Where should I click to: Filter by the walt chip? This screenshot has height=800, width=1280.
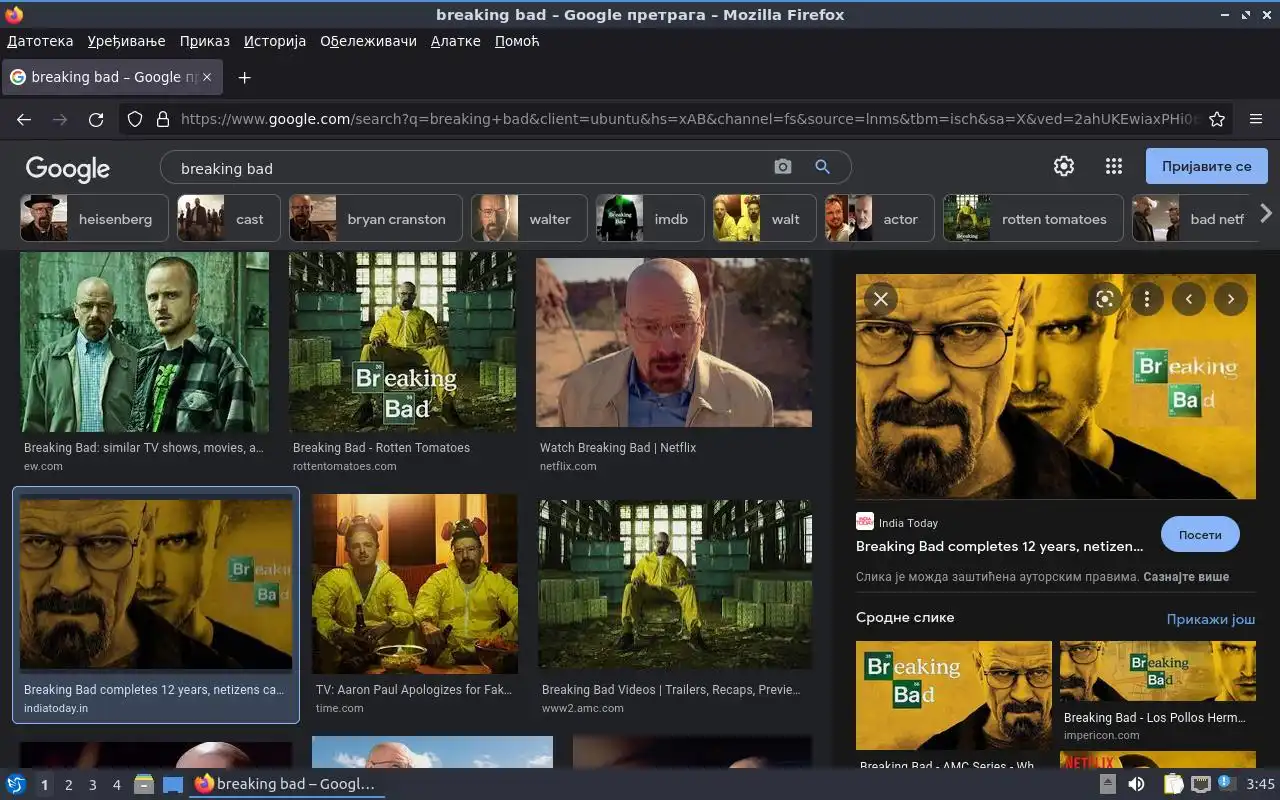point(765,218)
